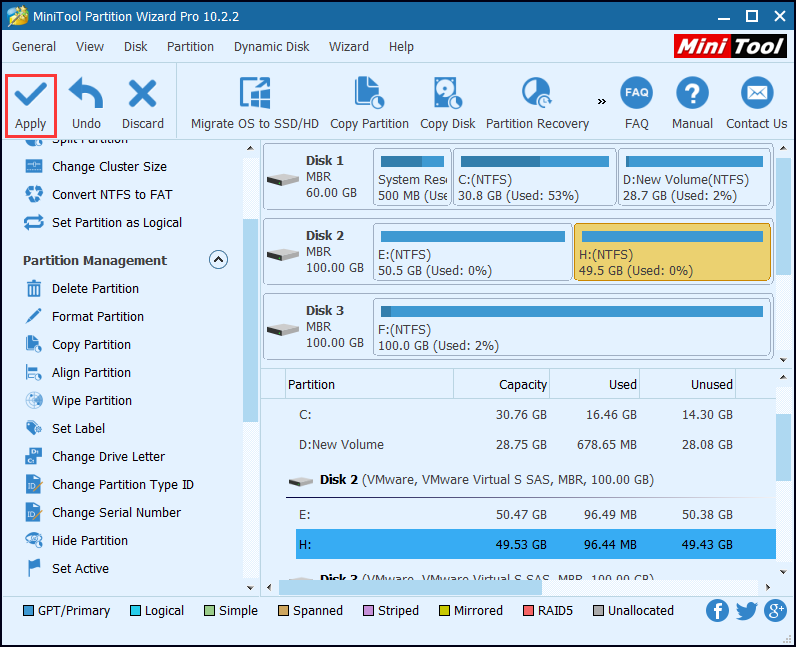The height and width of the screenshot is (647, 796).
Task: Select the E: row in partition list
Action: (536, 514)
